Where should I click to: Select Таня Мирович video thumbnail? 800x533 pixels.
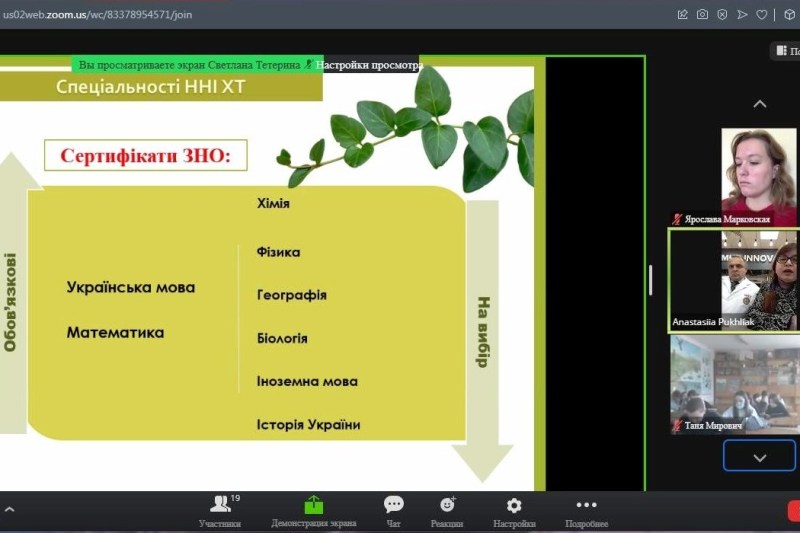735,385
